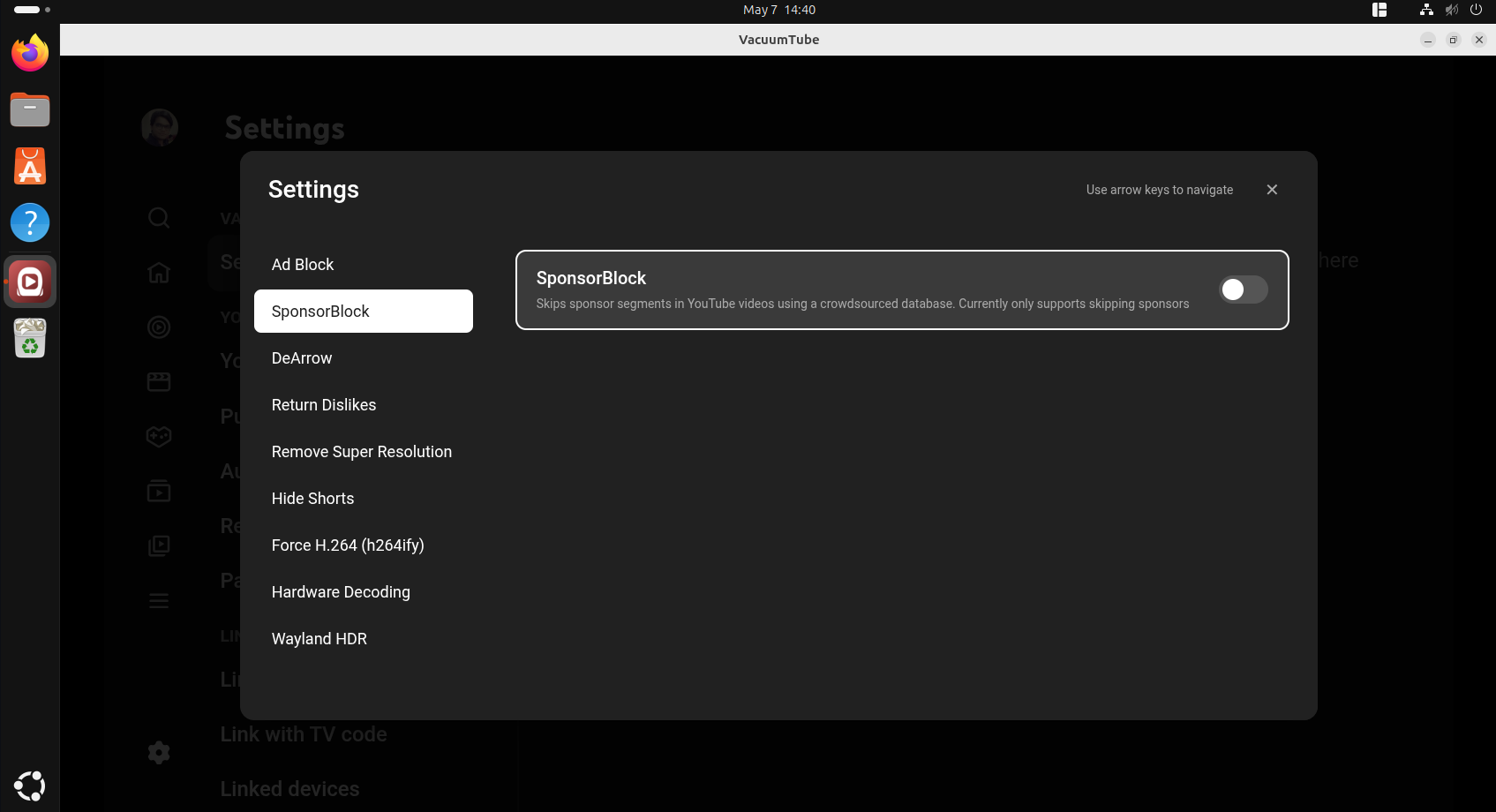Click the settings gear in sidebar

click(x=159, y=753)
